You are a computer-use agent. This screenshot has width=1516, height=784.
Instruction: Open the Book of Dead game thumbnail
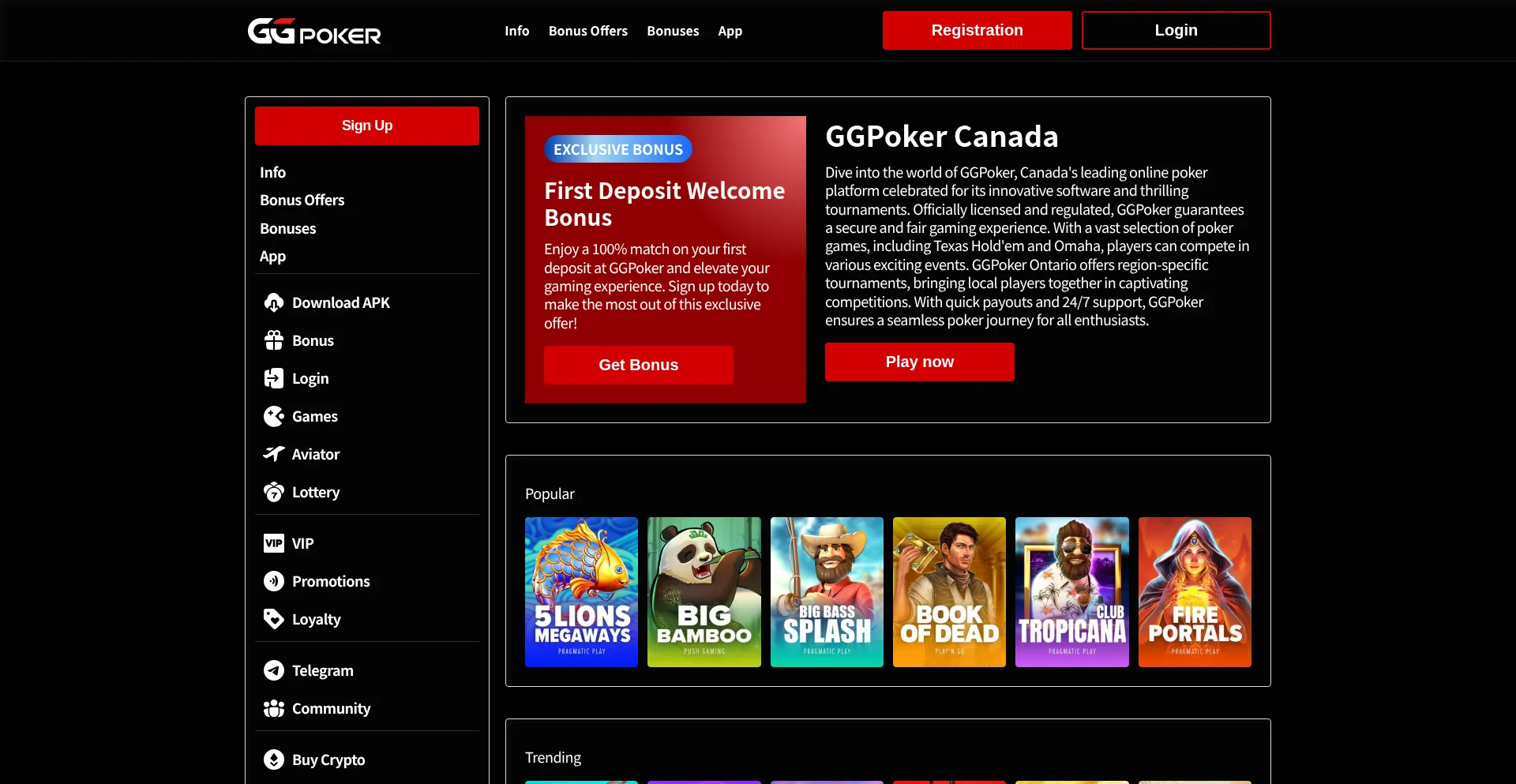coord(949,592)
